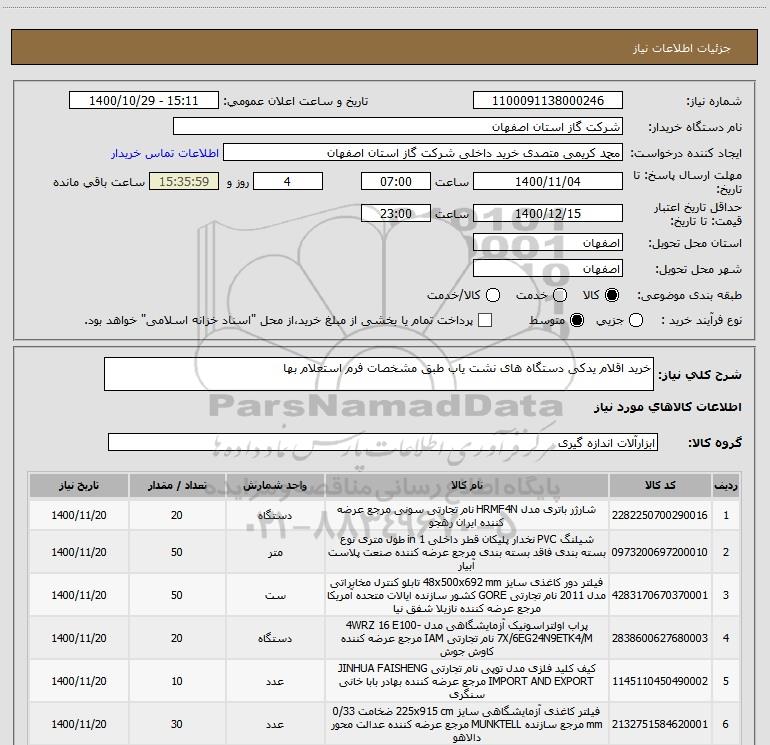Screen dimensions: 770x745
Task: Click item code 2282250700290016
Action: point(660,515)
